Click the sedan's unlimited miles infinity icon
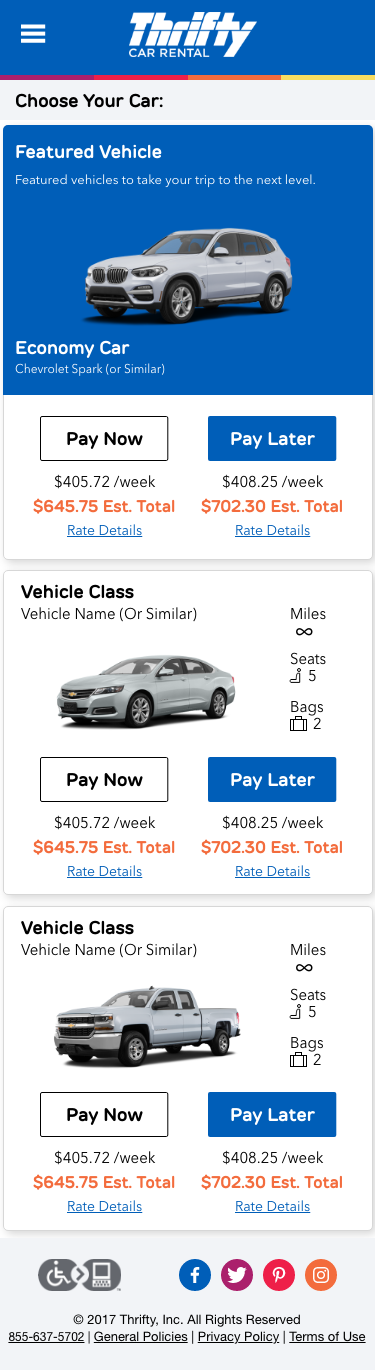 click(304, 632)
